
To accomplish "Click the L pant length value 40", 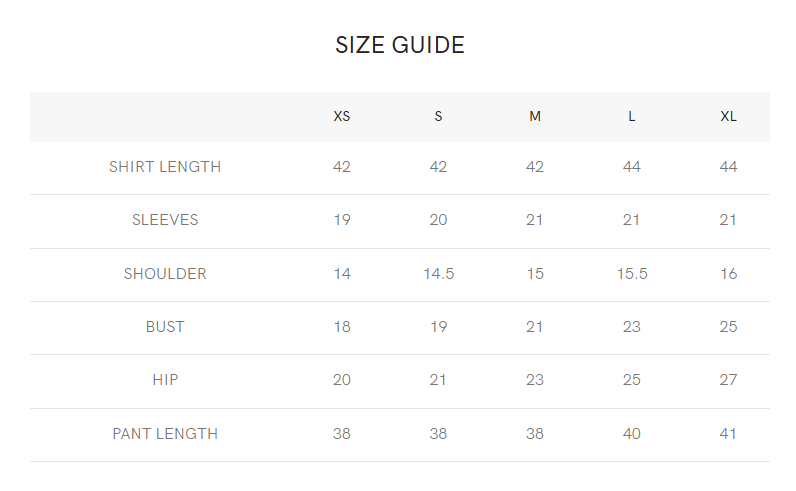I will (632, 434).
